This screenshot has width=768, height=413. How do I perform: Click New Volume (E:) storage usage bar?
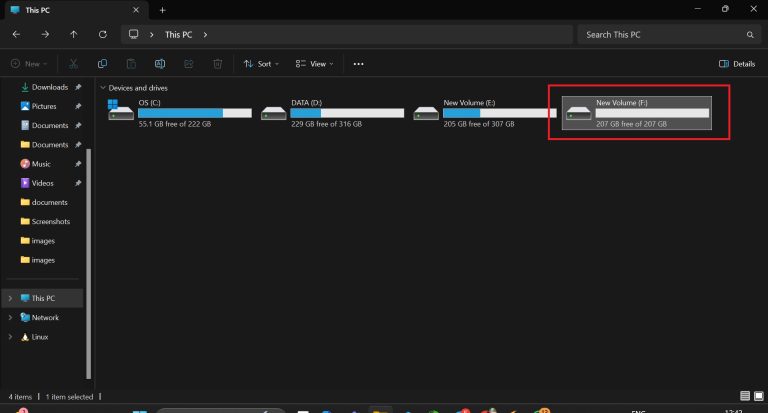click(500, 113)
